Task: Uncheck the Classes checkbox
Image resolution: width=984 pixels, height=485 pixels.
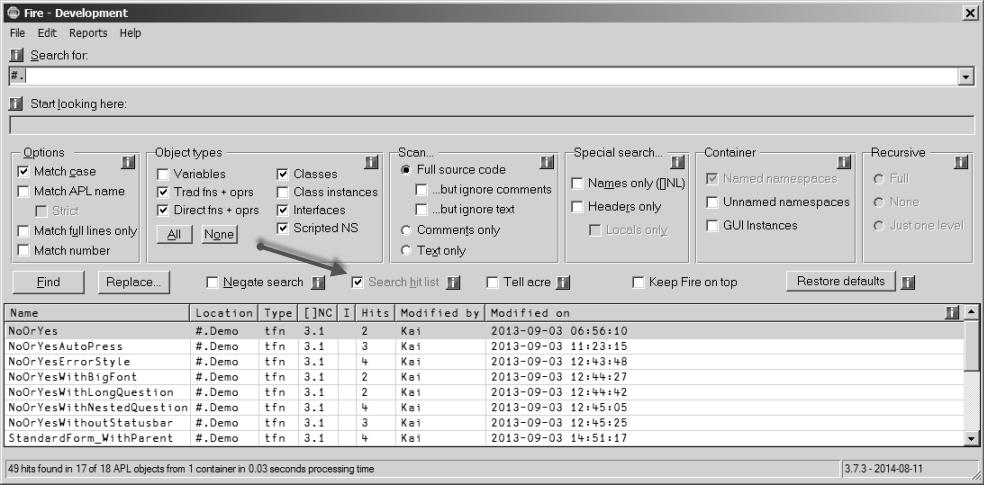Action: (282, 174)
